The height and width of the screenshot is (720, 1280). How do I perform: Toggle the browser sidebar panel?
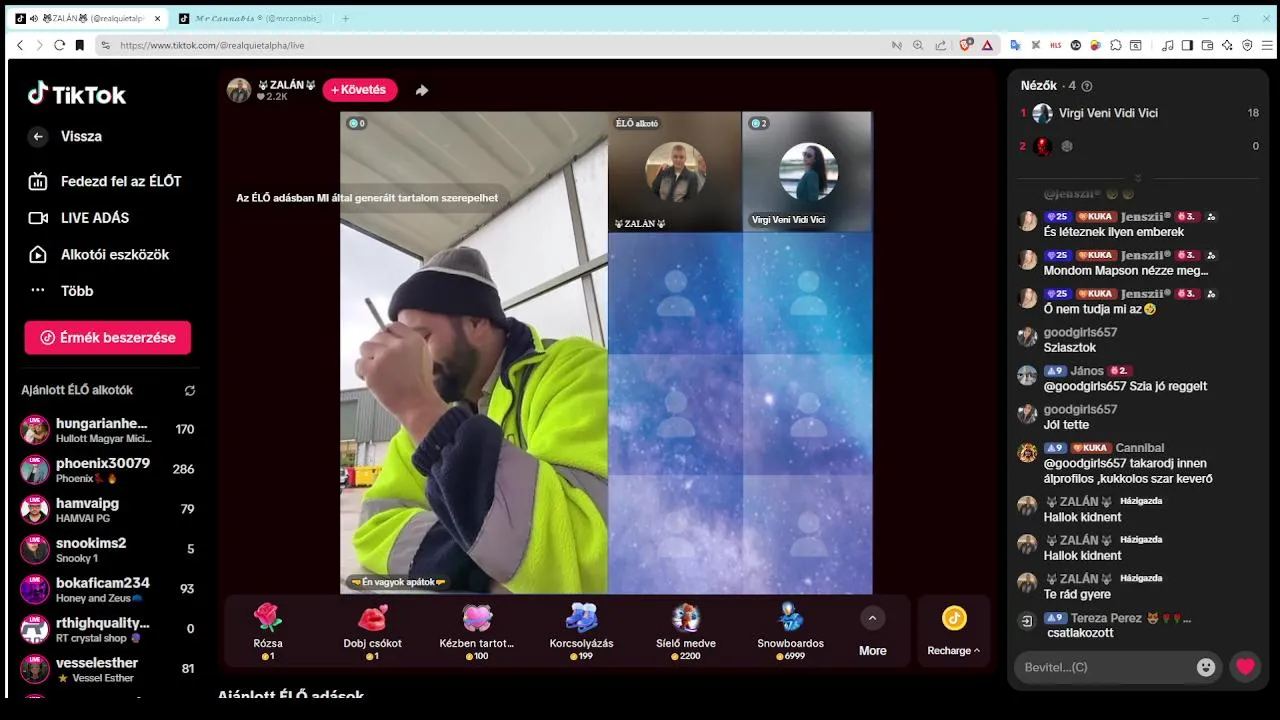click(x=1187, y=45)
